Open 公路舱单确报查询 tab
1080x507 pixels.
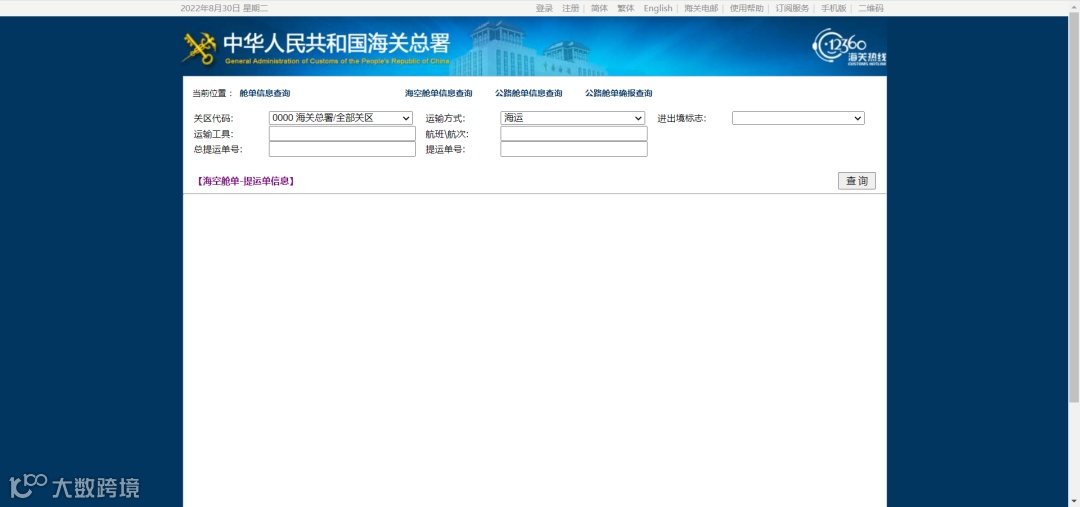tap(619, 93)
